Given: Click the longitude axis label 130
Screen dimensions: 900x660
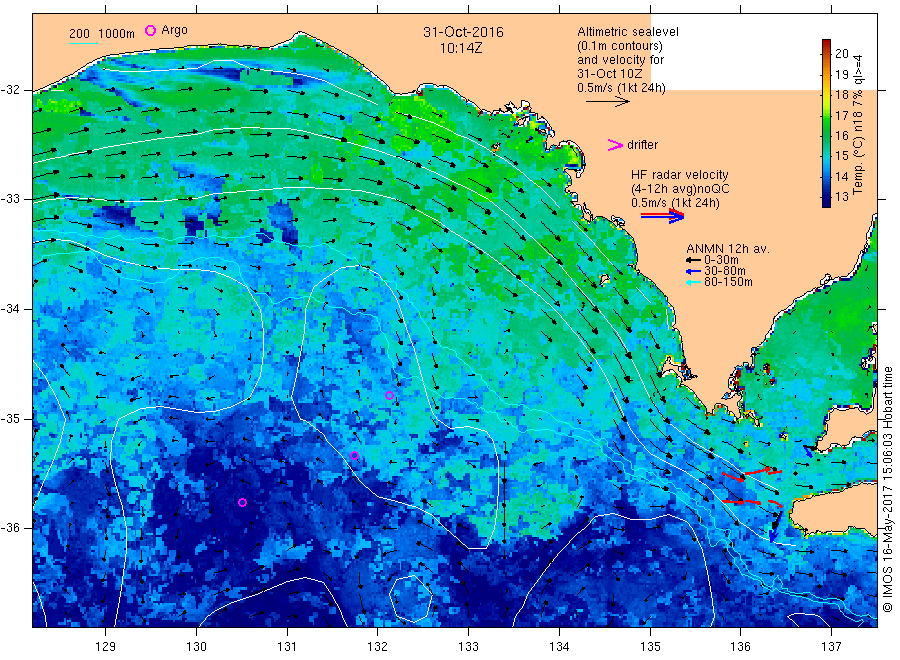Looking at the screenshot, I should [196, 647].
